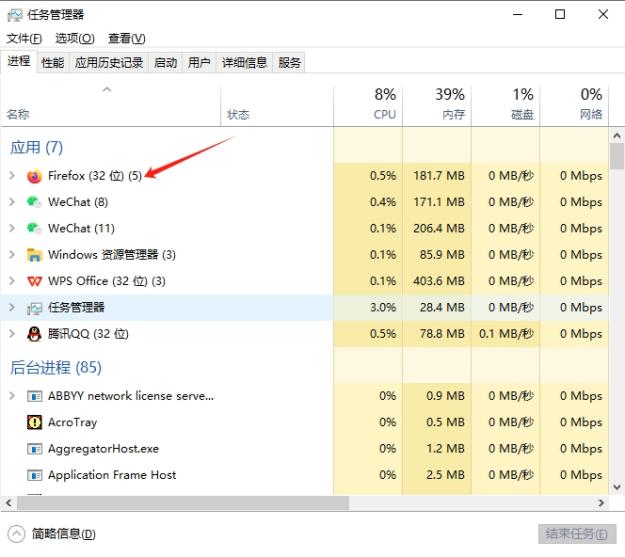Open the 文件(F) menu
The width and height of the screenshot is (625, 557).
click(24, 39)
